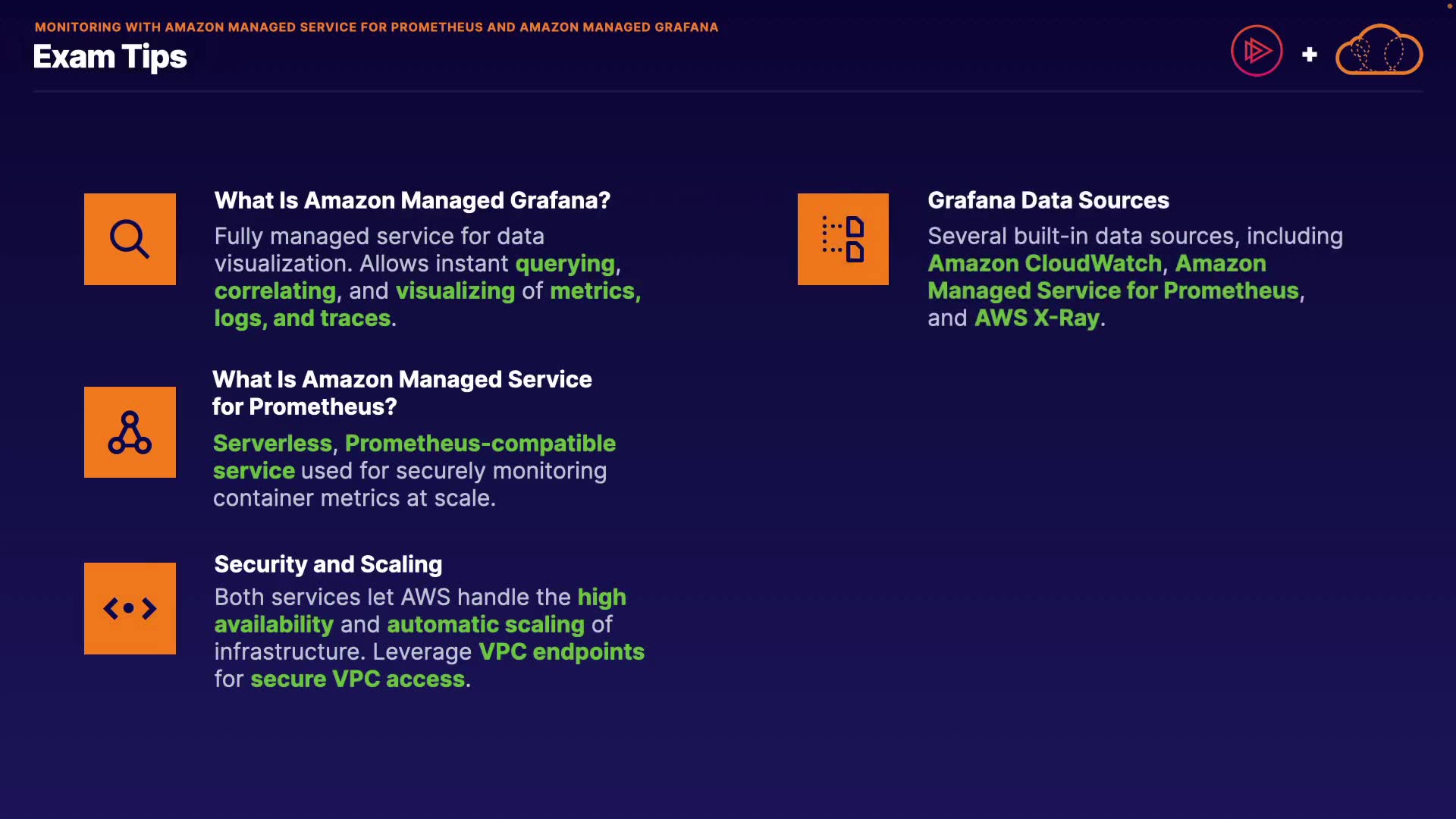
Task: Click the green "Amazon CloudWatch" text
Action: [1044, 263]
